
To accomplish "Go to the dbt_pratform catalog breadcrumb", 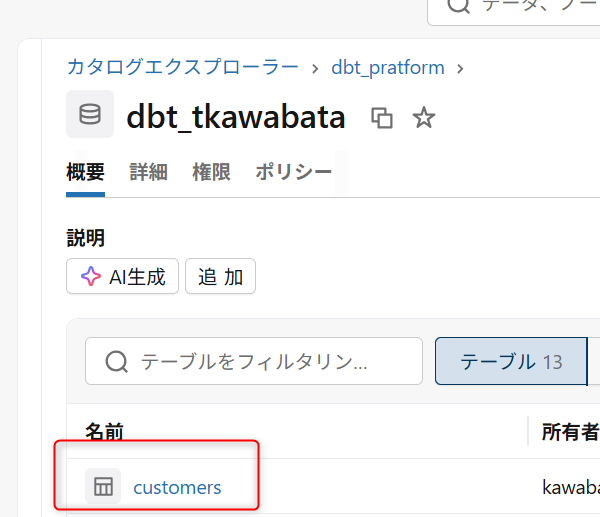I will coord(388,68).
